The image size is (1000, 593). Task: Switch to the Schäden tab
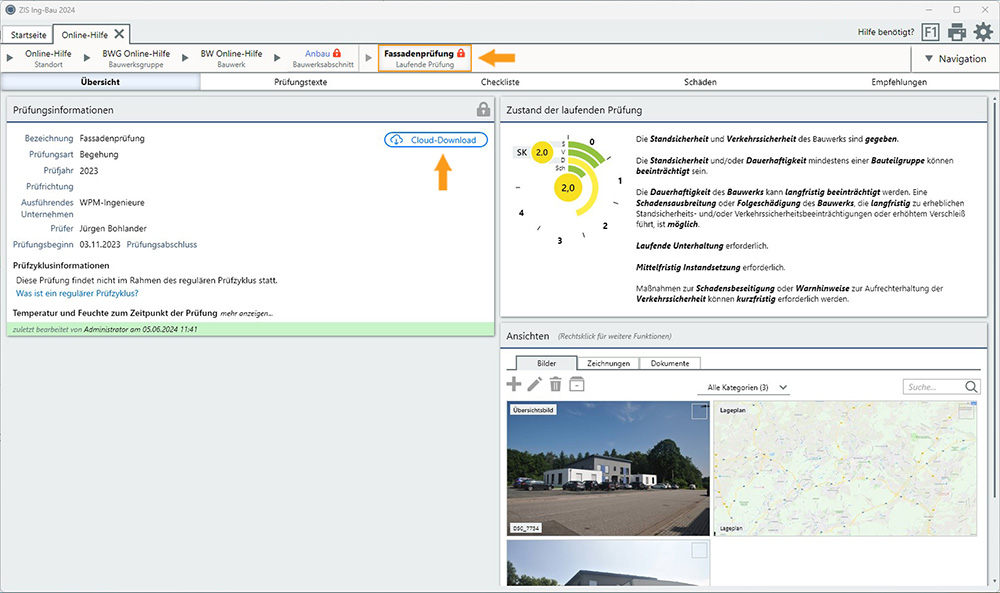coord(700,82)
